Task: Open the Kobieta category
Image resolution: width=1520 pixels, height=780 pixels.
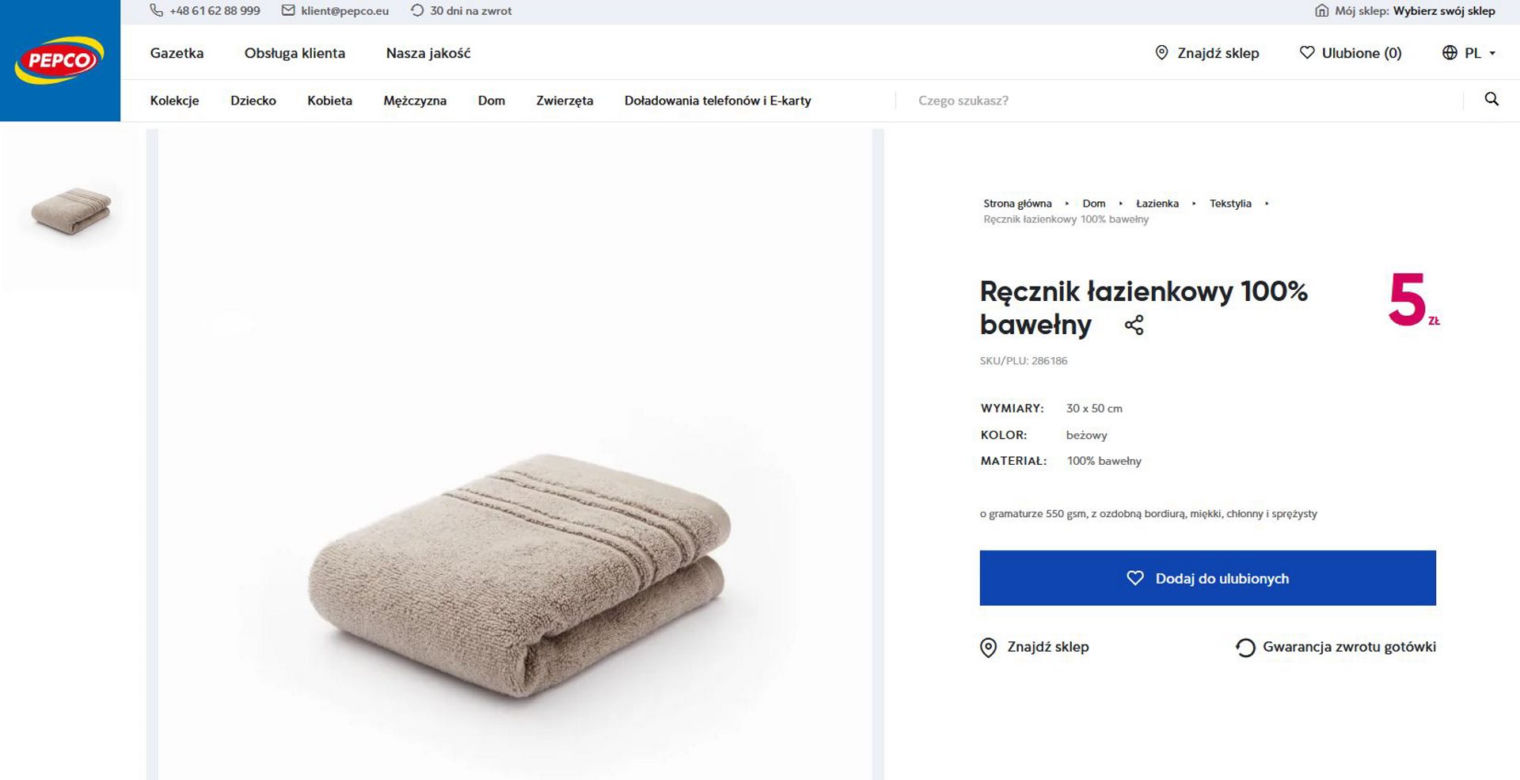Action: click(x=330, y=100)
